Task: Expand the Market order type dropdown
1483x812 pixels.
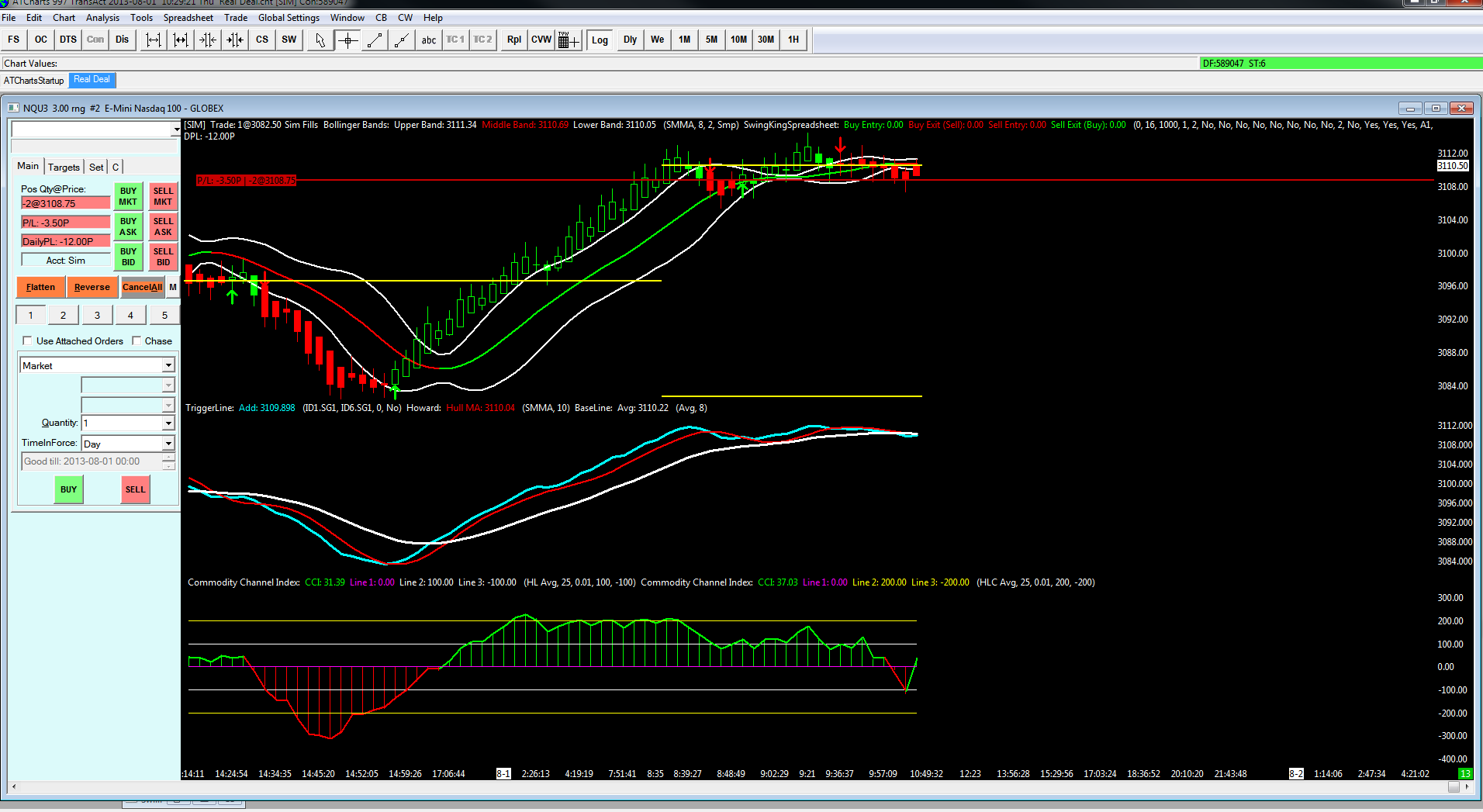Action: point(168,365)
